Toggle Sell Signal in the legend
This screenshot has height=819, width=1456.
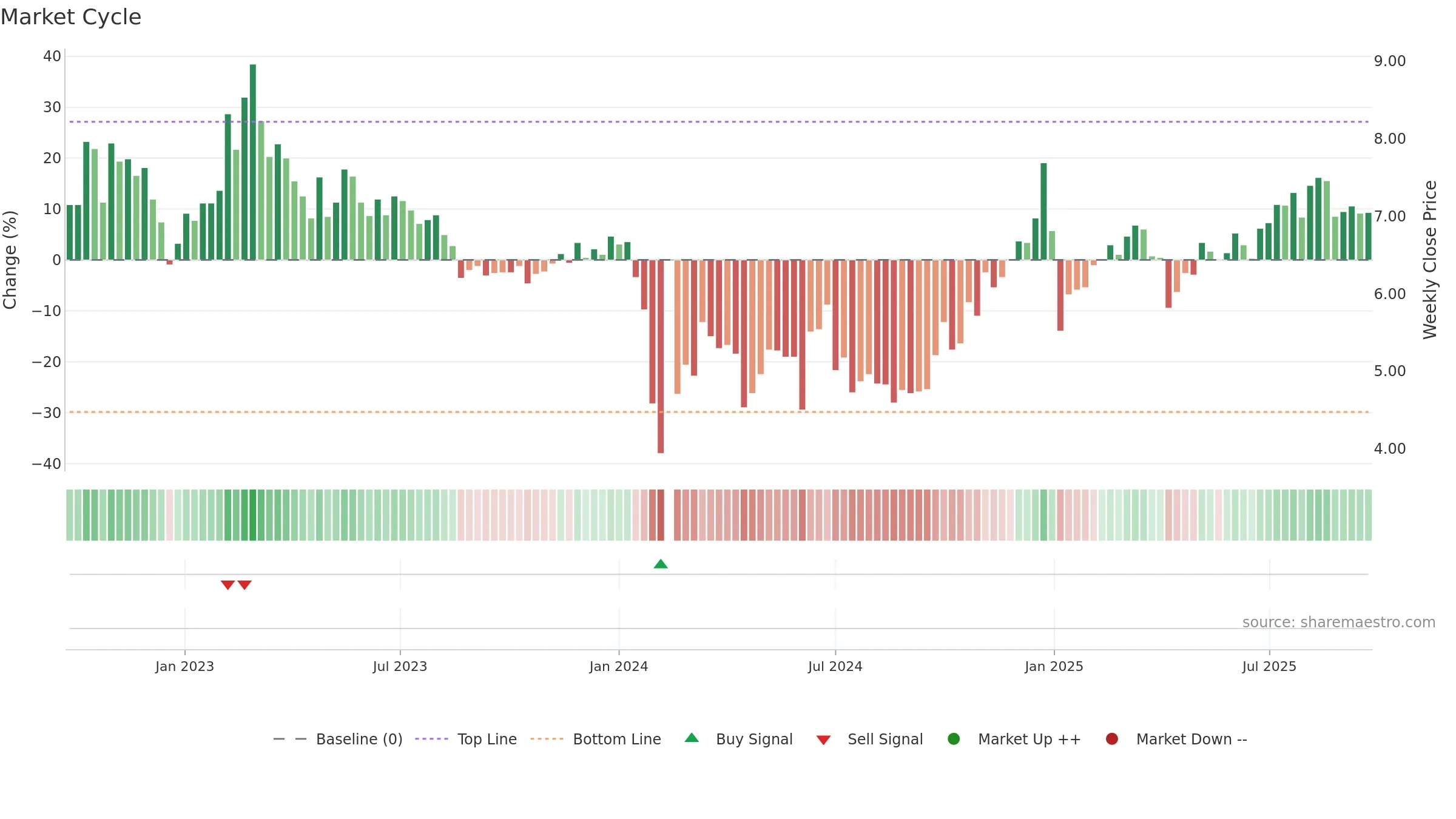(x=869, y=739)
